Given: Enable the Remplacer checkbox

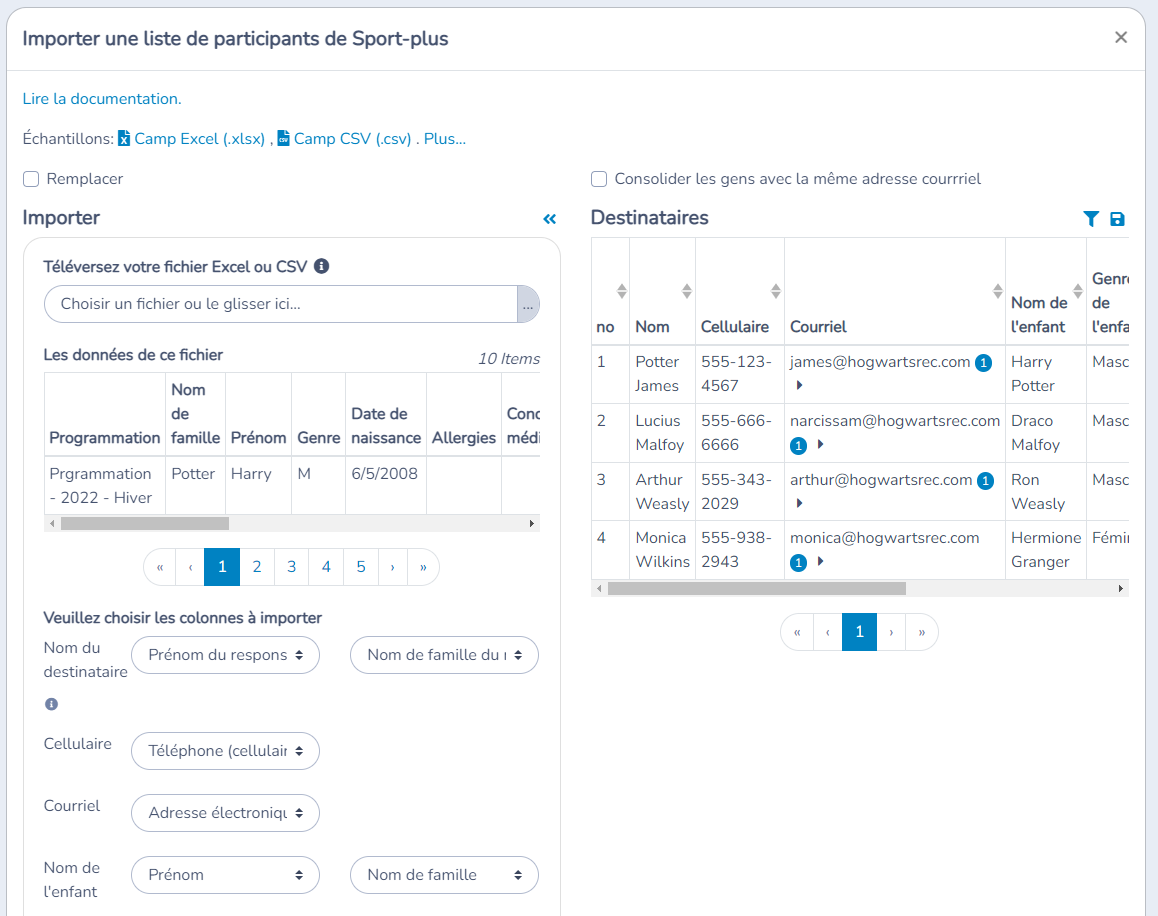Looking at the screenshot, I should (31, 179).
